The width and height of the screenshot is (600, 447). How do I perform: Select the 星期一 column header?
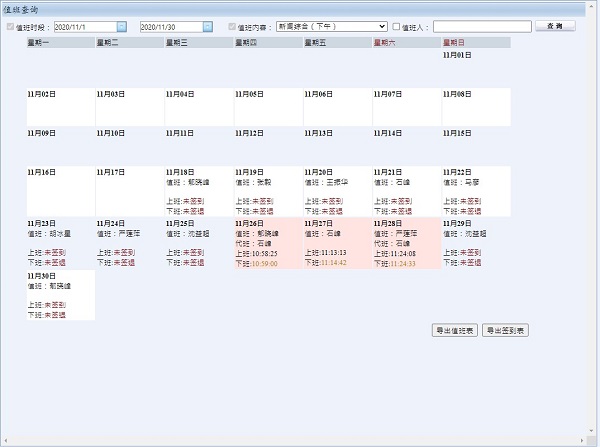click(x=60, y=43)
